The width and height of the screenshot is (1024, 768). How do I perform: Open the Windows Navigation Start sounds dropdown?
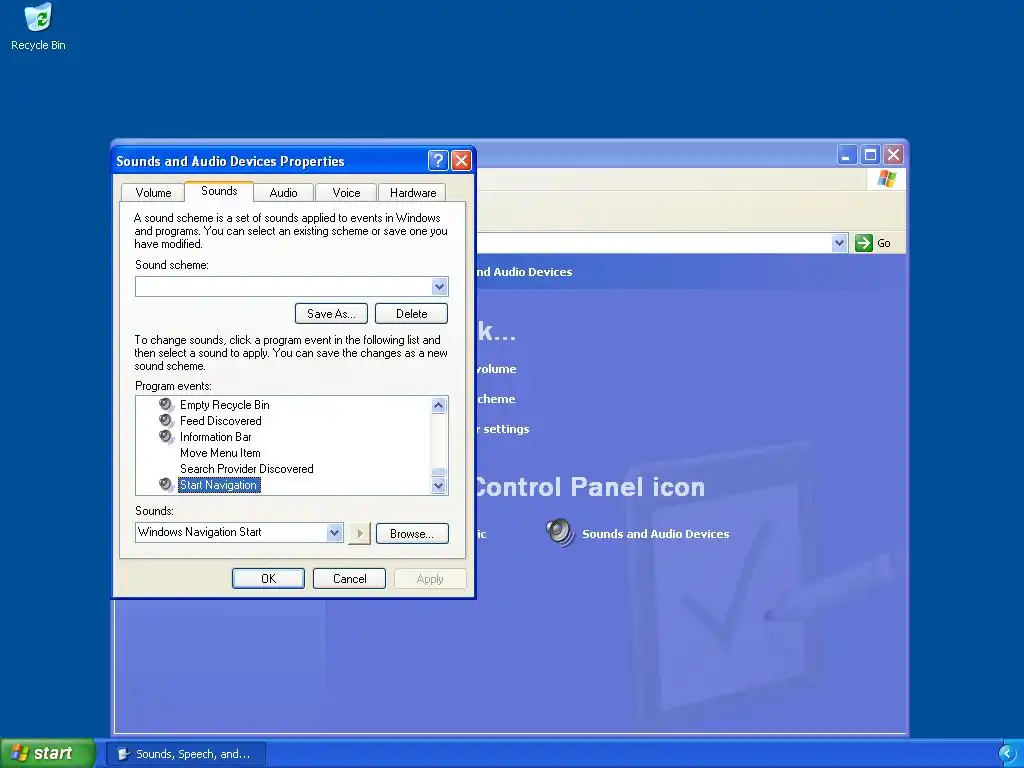pos(334,533)
